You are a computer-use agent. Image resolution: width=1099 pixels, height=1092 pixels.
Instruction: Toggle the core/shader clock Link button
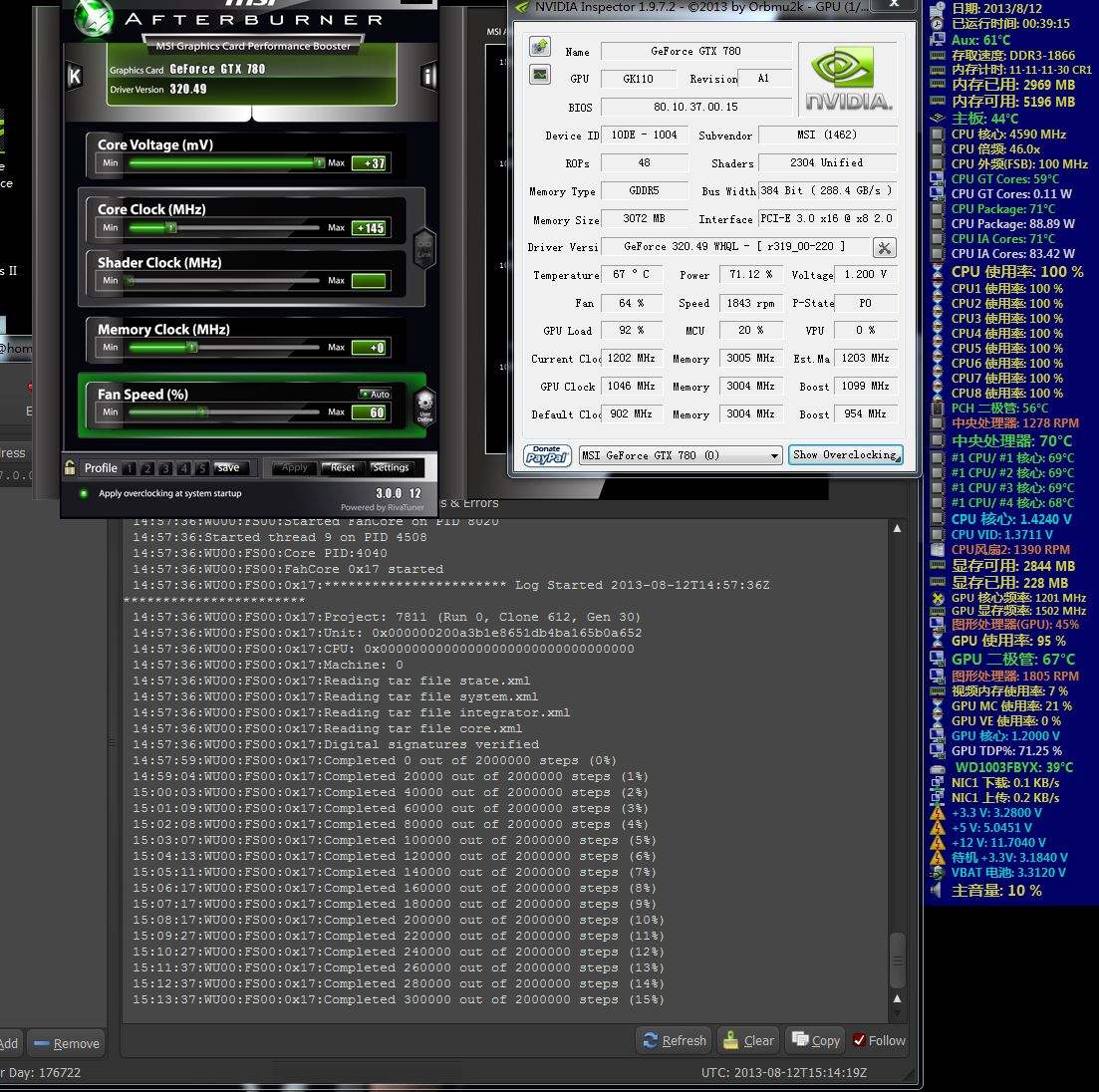click(424, 247)
